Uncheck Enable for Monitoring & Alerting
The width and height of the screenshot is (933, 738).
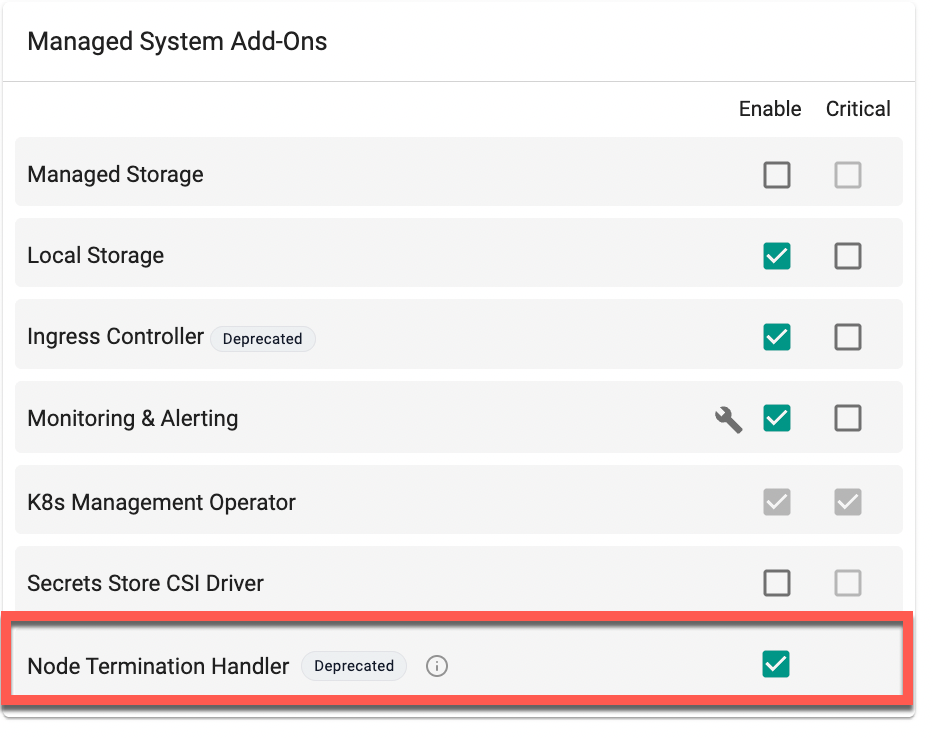coord(776,418)
